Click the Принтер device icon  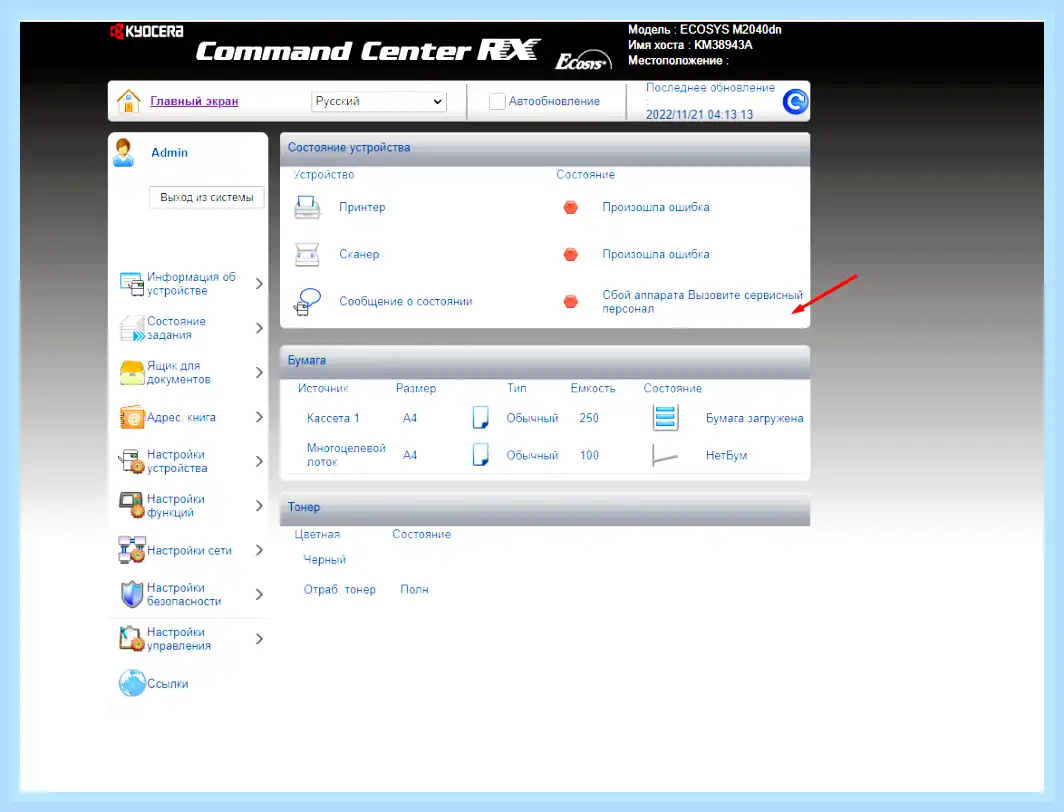[307, 207]
